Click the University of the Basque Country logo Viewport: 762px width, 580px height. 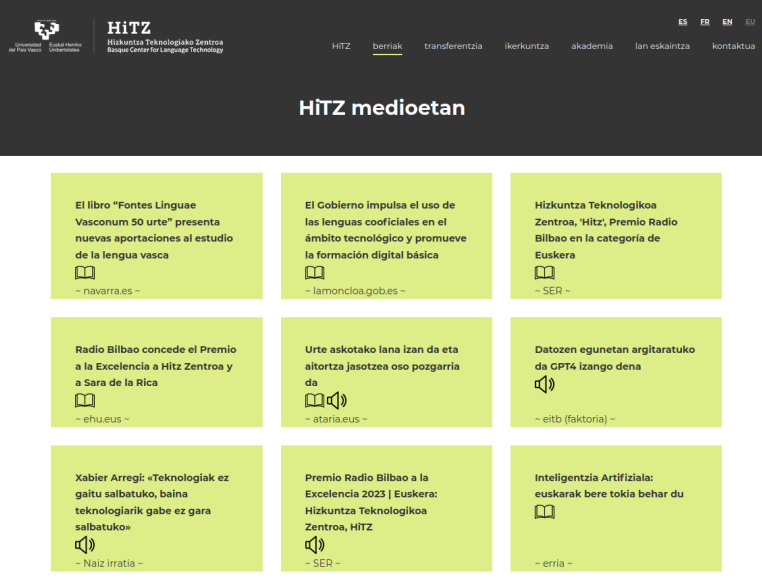coord(45,36)
